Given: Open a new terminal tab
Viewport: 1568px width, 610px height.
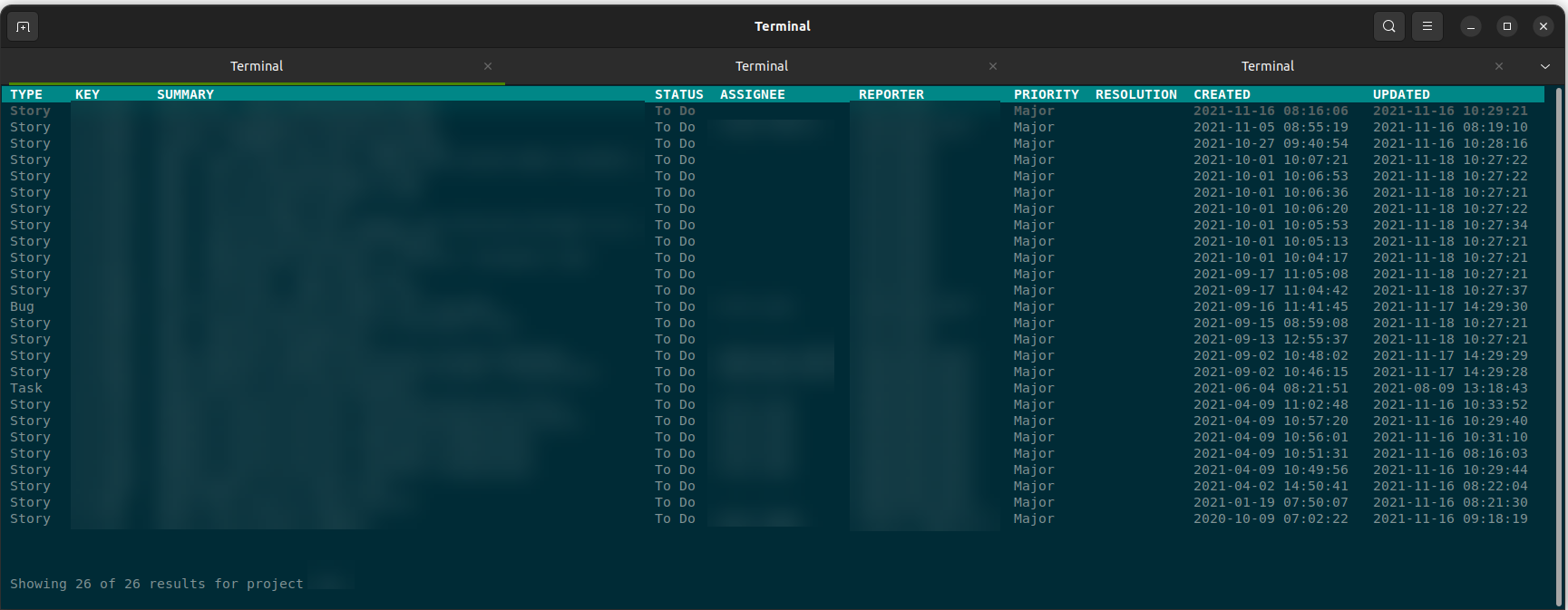Looking at the screenshot, I should point(23,26).
